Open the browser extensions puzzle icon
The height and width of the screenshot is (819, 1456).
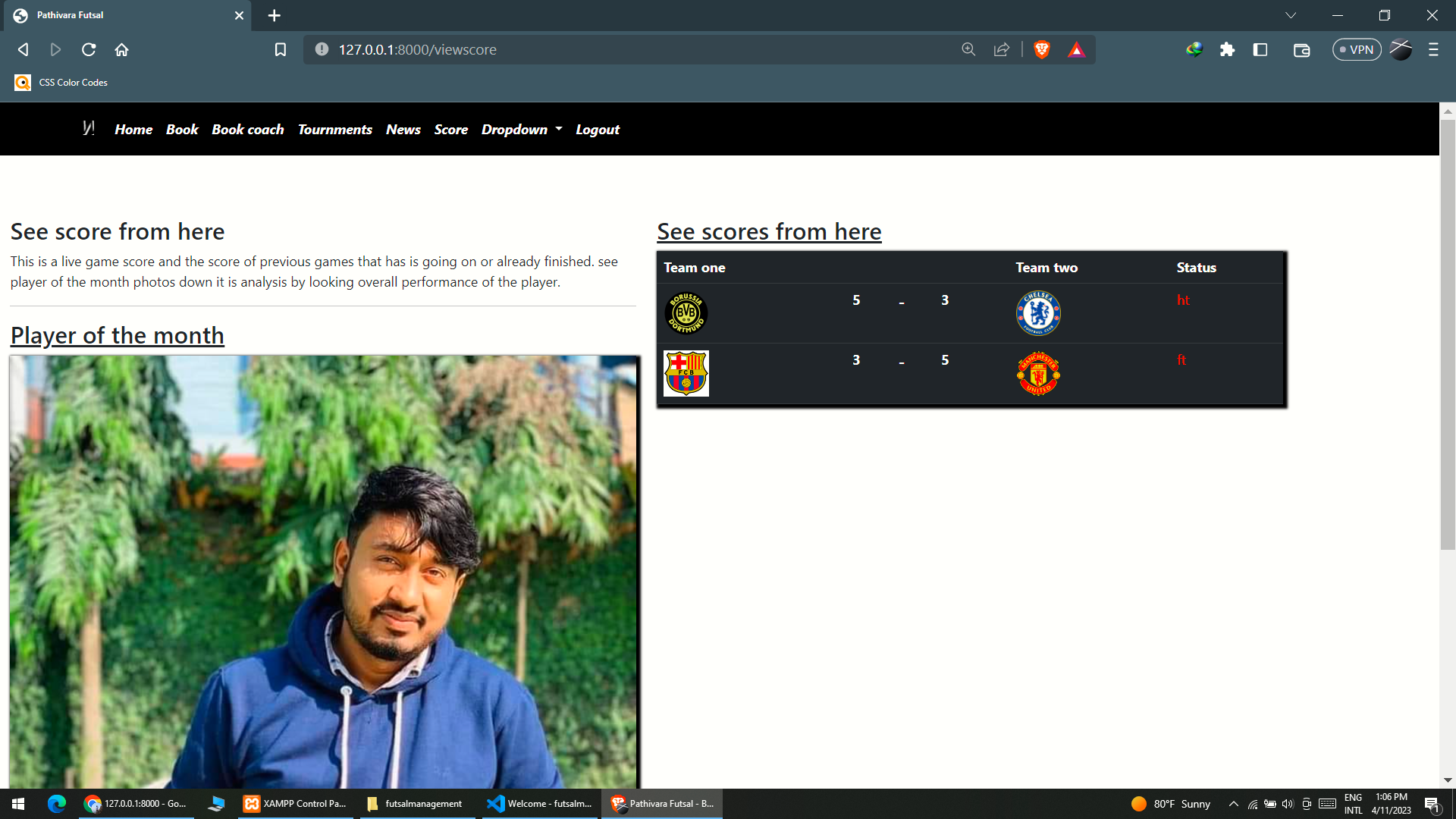(1228, 49)
